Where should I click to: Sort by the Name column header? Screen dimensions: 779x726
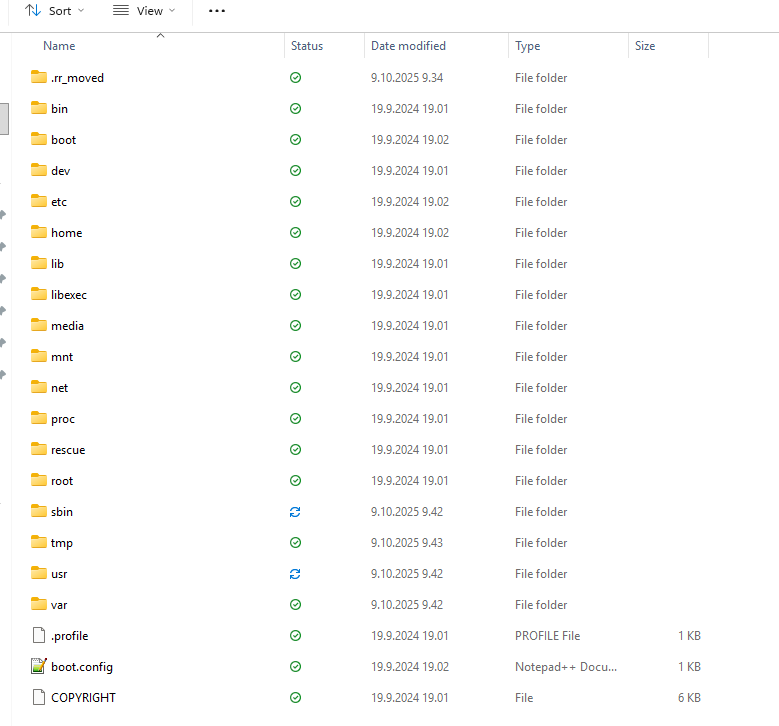[59, 46]
